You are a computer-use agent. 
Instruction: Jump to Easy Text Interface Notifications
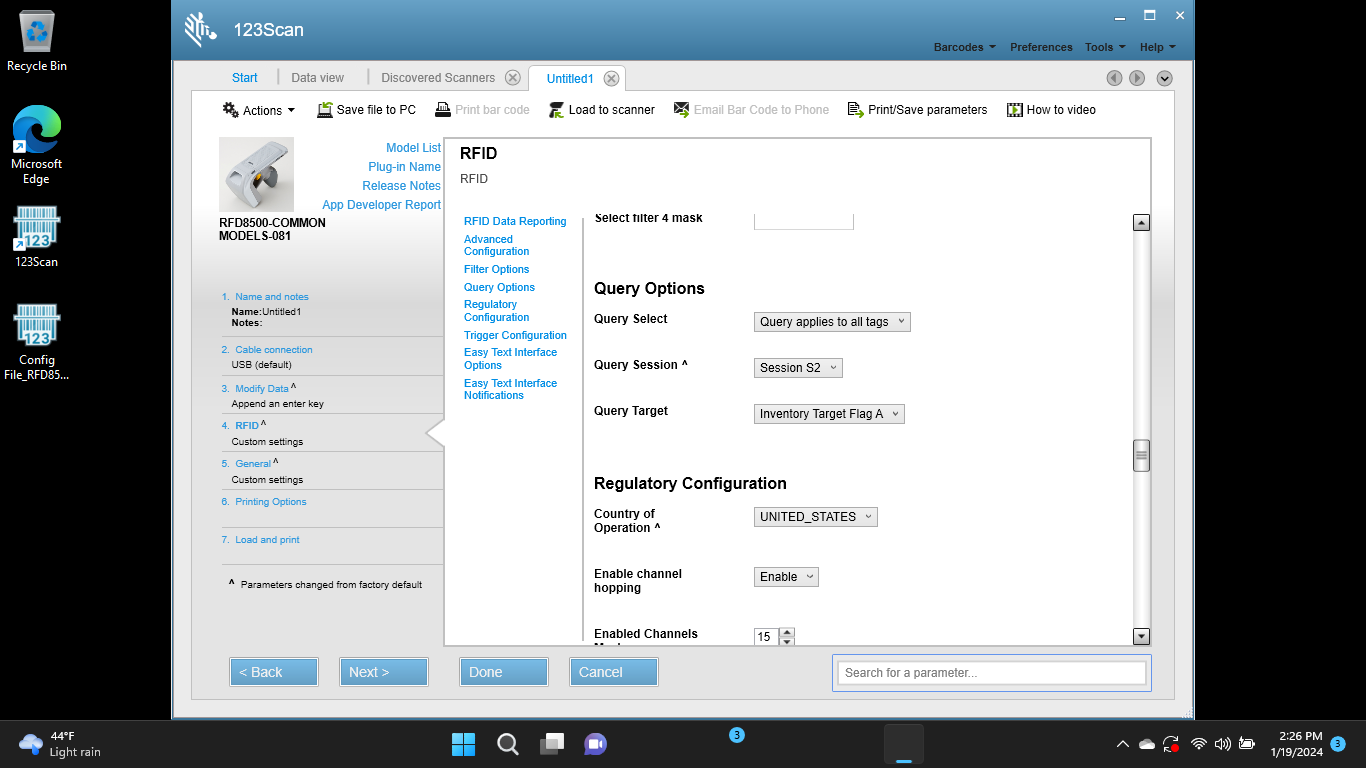[510, 390]
